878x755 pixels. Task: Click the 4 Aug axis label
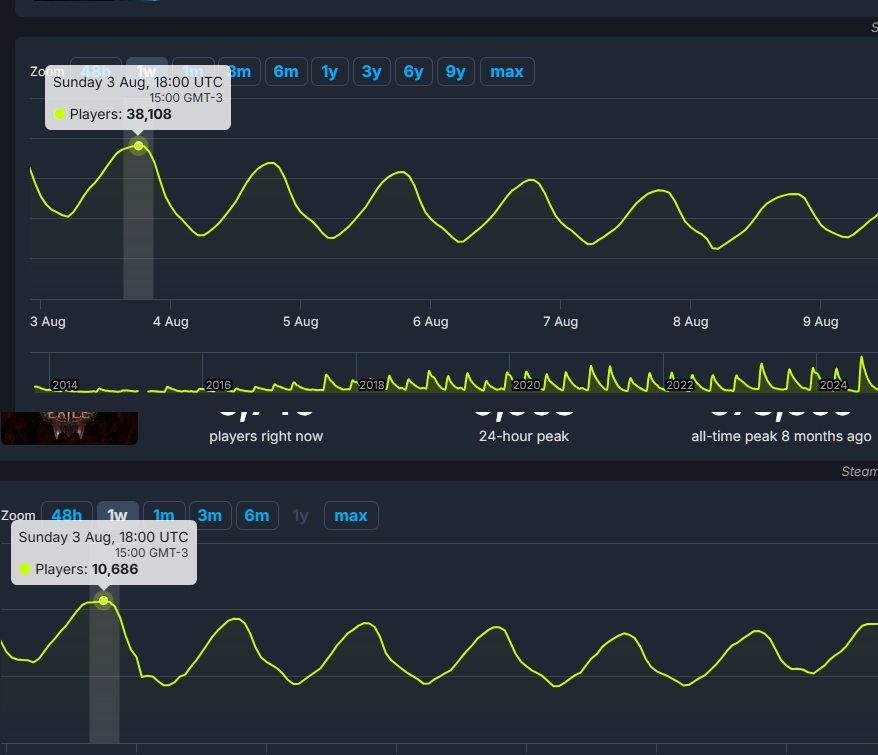coord(171,321)
